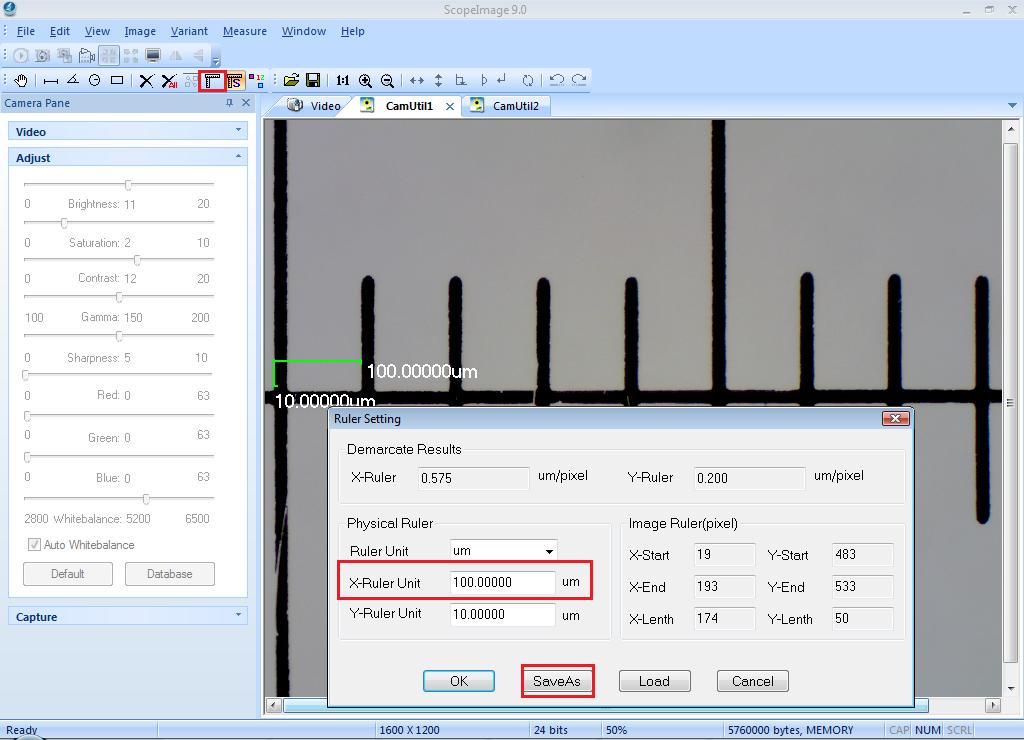Click the Load button
Viewport: 1024px width, 740px height.
point(654,681)
